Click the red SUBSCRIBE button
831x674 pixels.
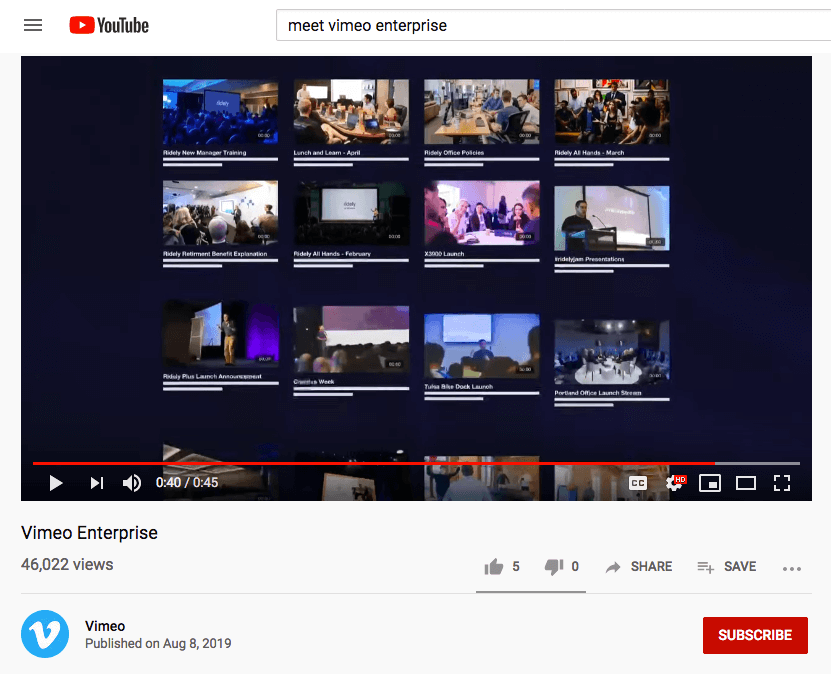(x=755, y=635)
